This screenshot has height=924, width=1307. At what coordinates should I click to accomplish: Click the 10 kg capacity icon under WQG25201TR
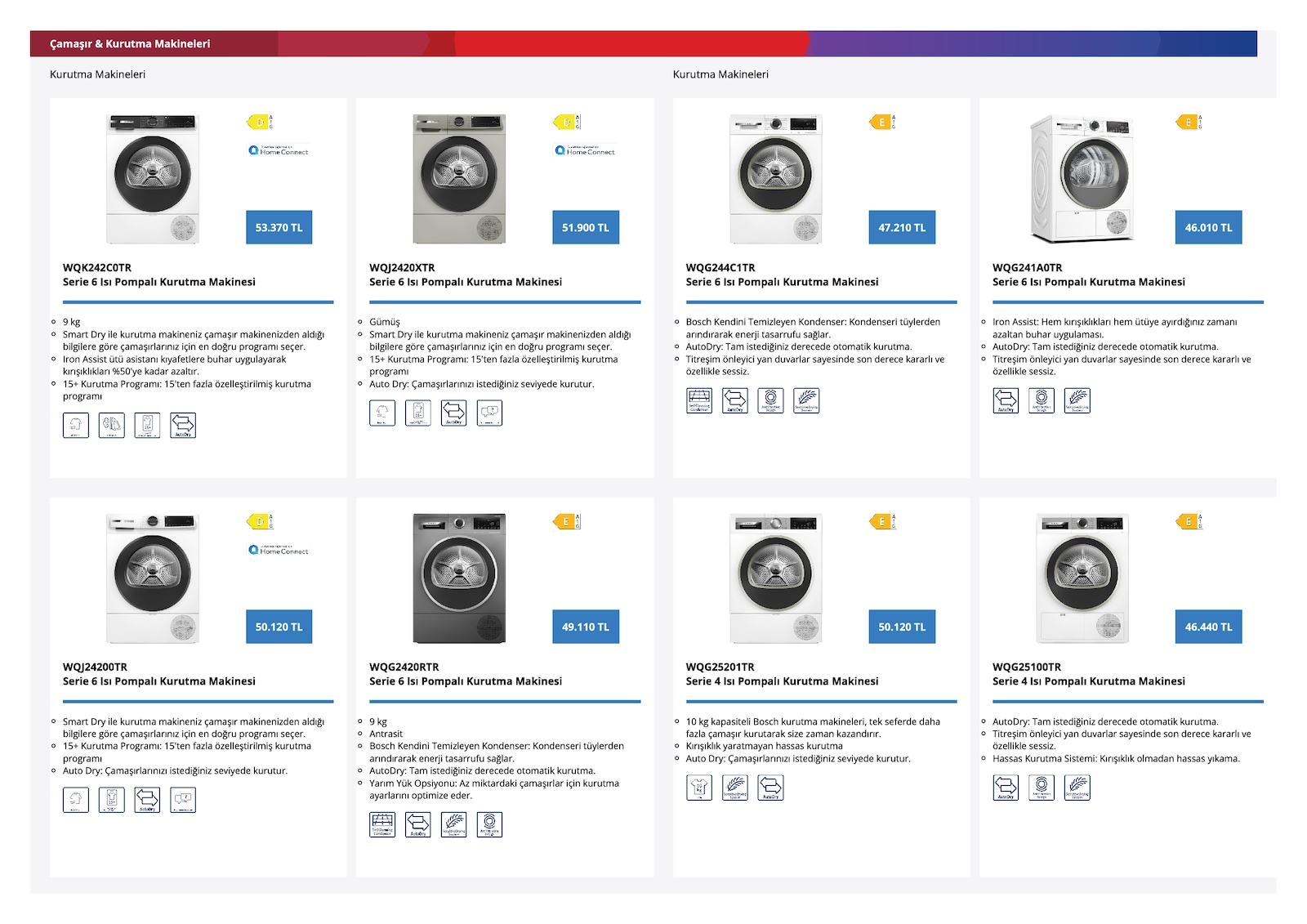tap(699, 788)
